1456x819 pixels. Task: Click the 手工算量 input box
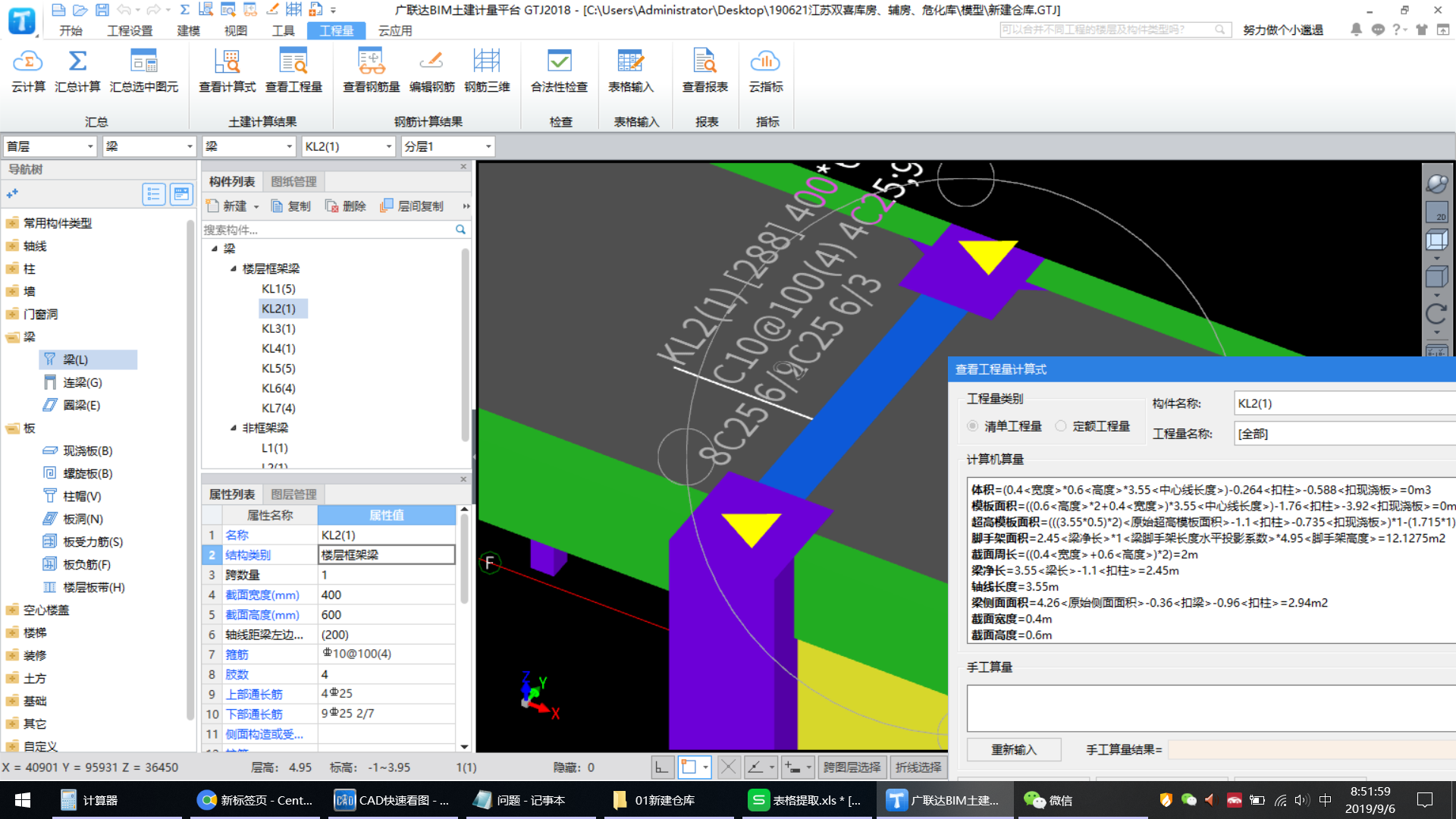(x=1211, y=708)
